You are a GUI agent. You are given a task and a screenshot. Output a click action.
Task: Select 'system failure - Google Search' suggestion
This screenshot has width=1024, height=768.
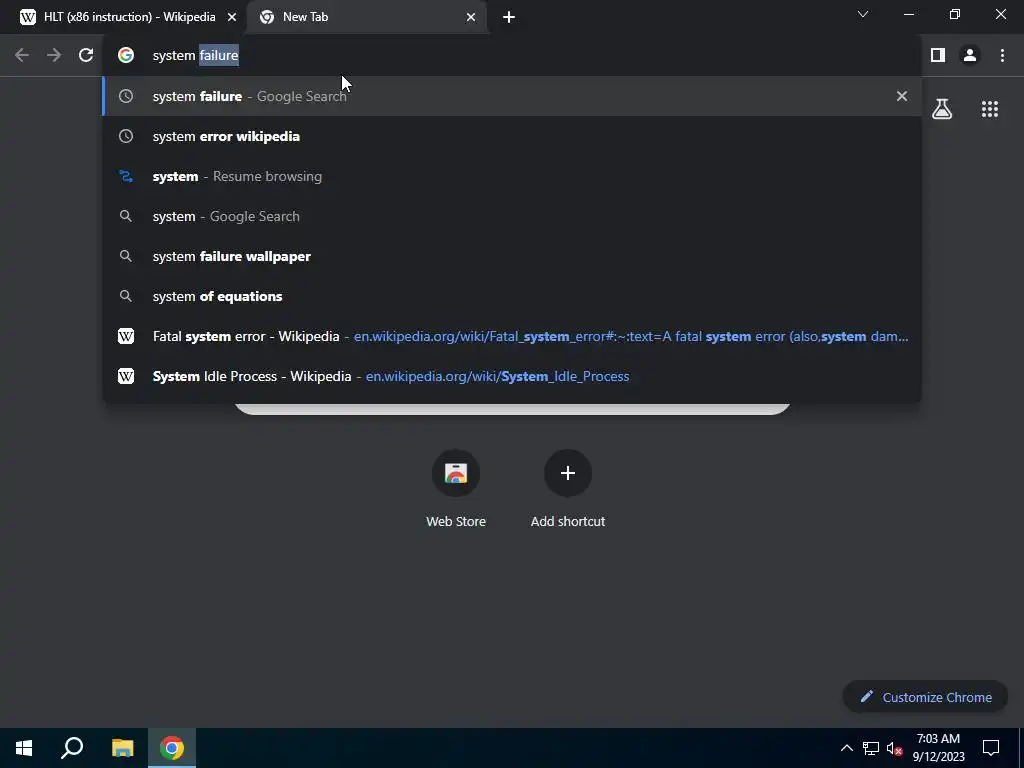(512, 96)
